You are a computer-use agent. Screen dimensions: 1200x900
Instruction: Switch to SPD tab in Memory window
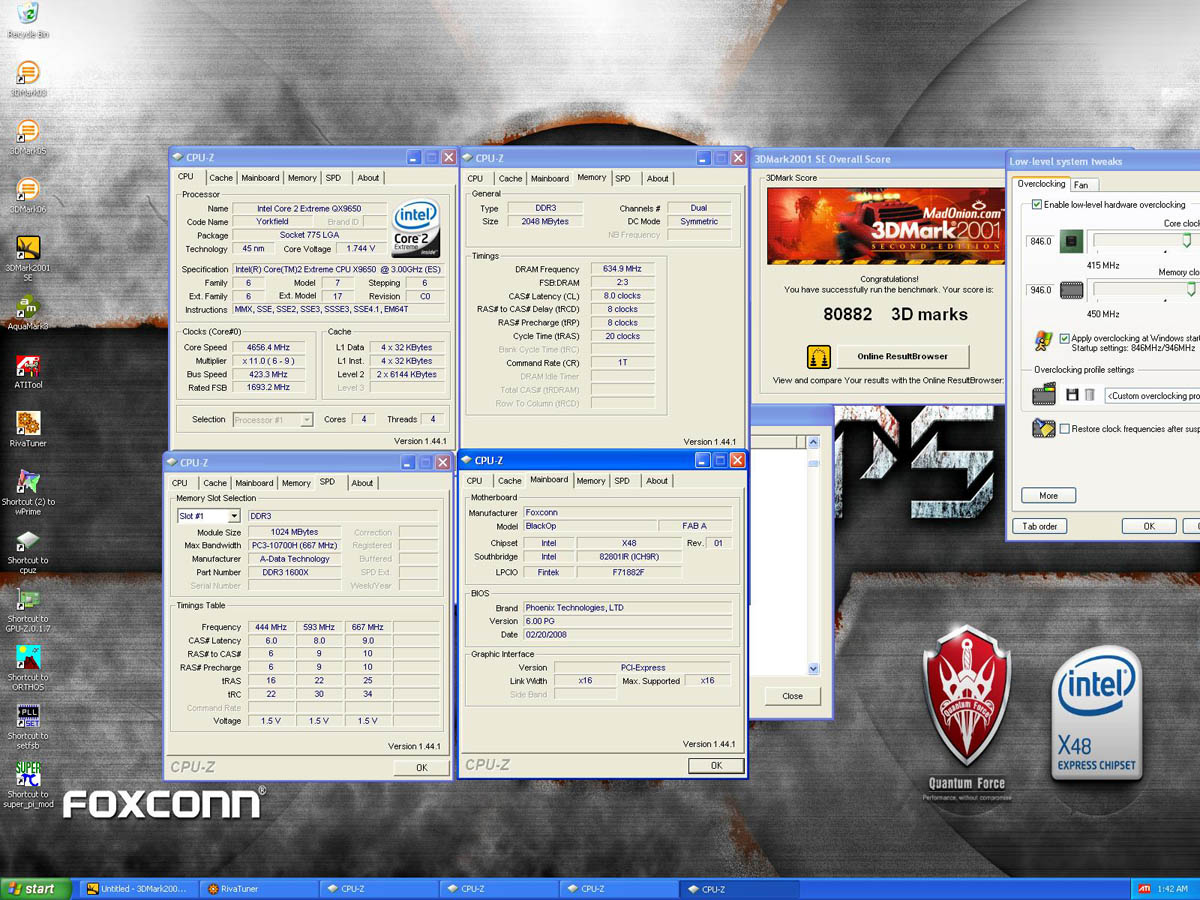pos(623,178)
